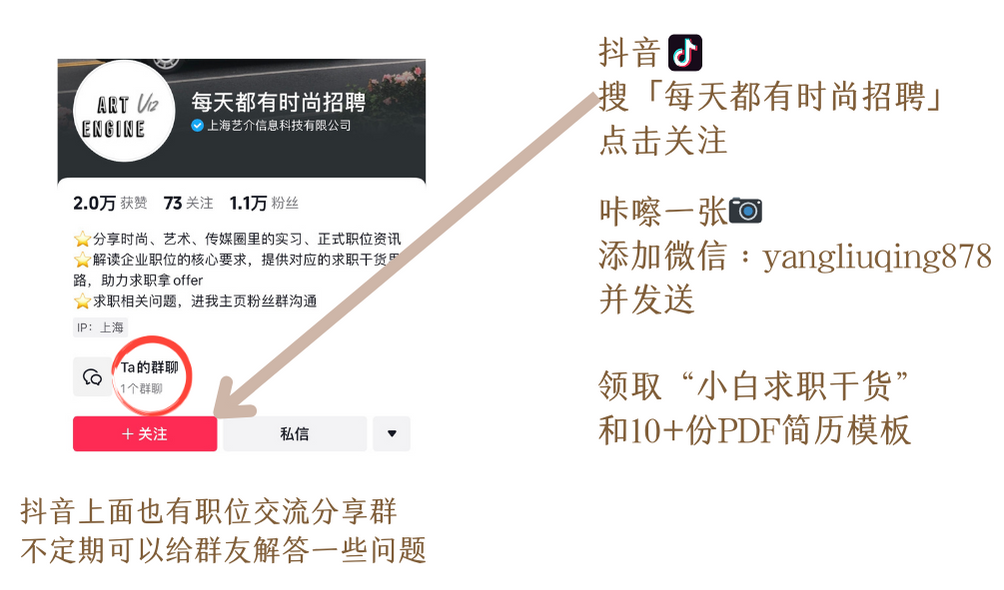The height and width of the screenshot is (590, 1004).
Task: Click the profile name 每天都有时尚招聘
Action: [279, 102]
